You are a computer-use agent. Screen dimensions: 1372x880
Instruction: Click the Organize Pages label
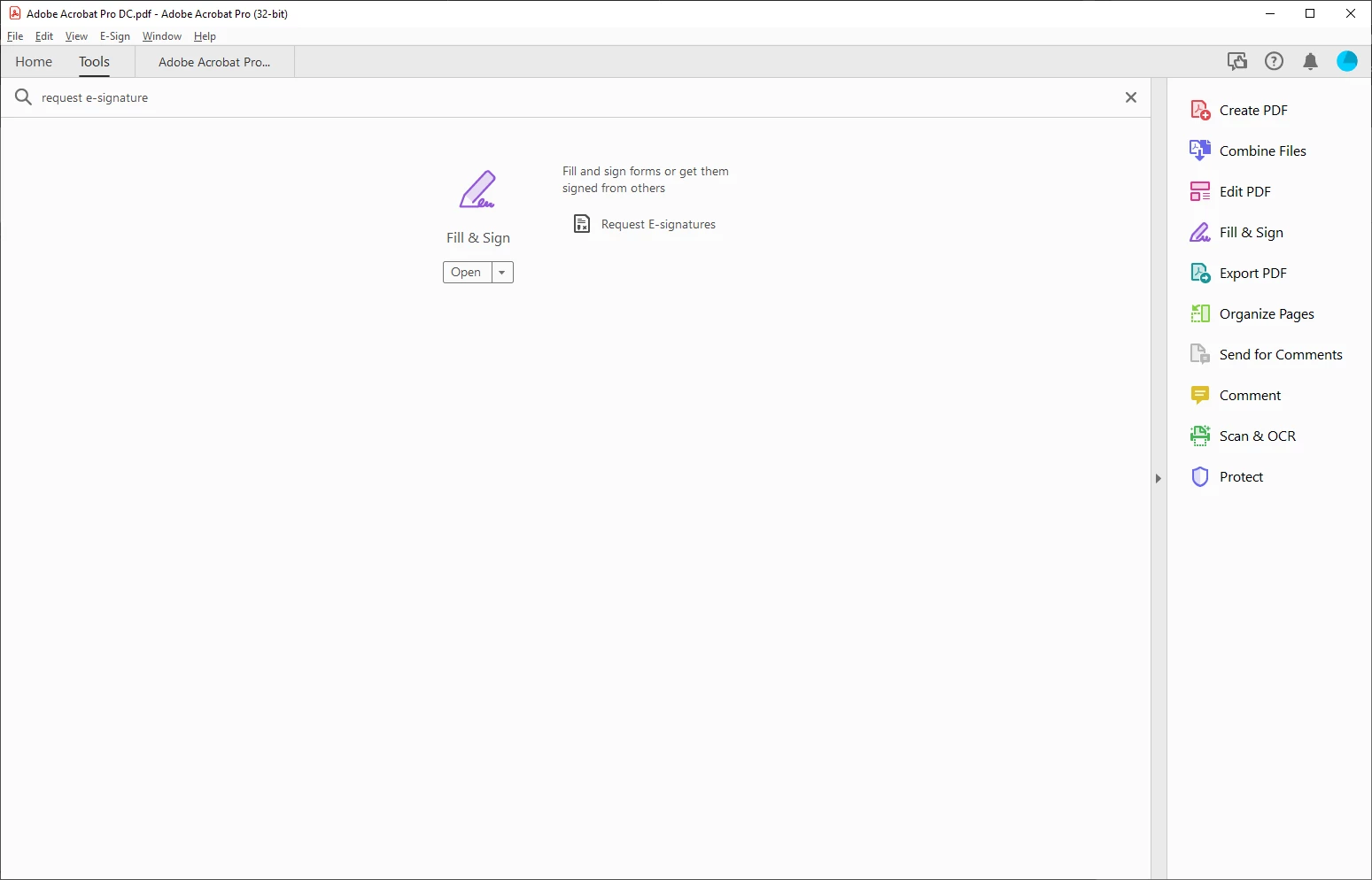1267,314
